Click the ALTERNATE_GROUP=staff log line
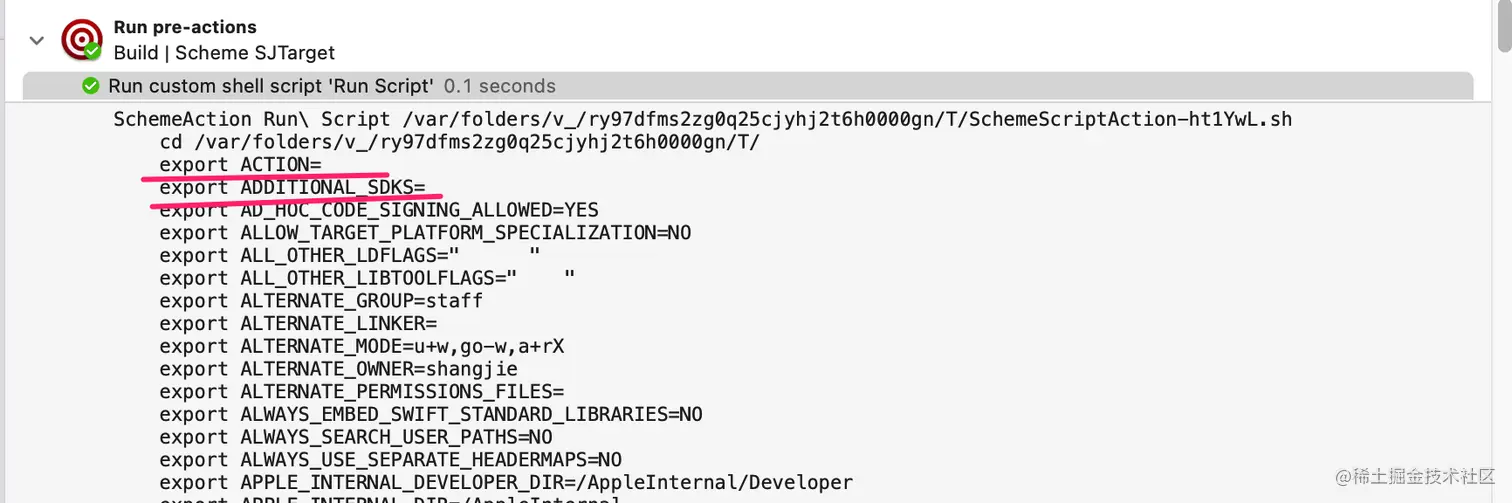Image resolution: width=1512 pixels, height=503 pixels. pyautogui.click(x=321, y=301)
